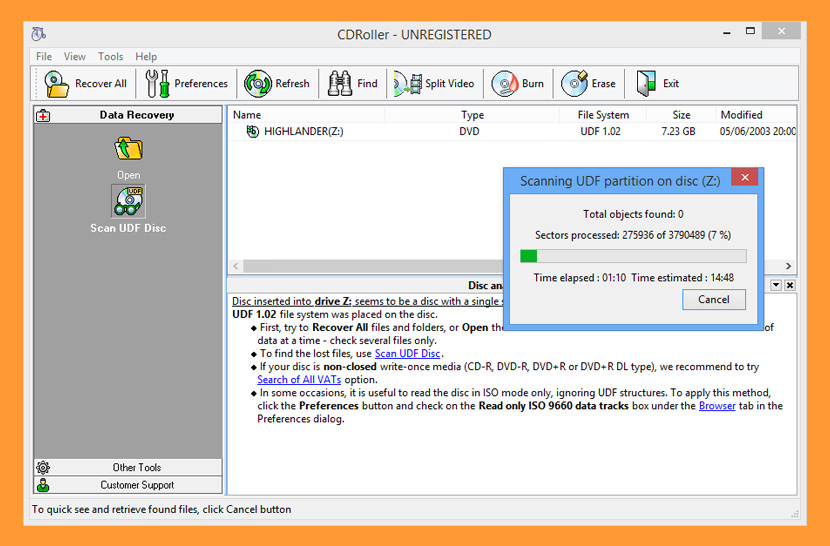
Task: Click the Exit door icon
Action: pyautogui.click(x=646, y=84)
